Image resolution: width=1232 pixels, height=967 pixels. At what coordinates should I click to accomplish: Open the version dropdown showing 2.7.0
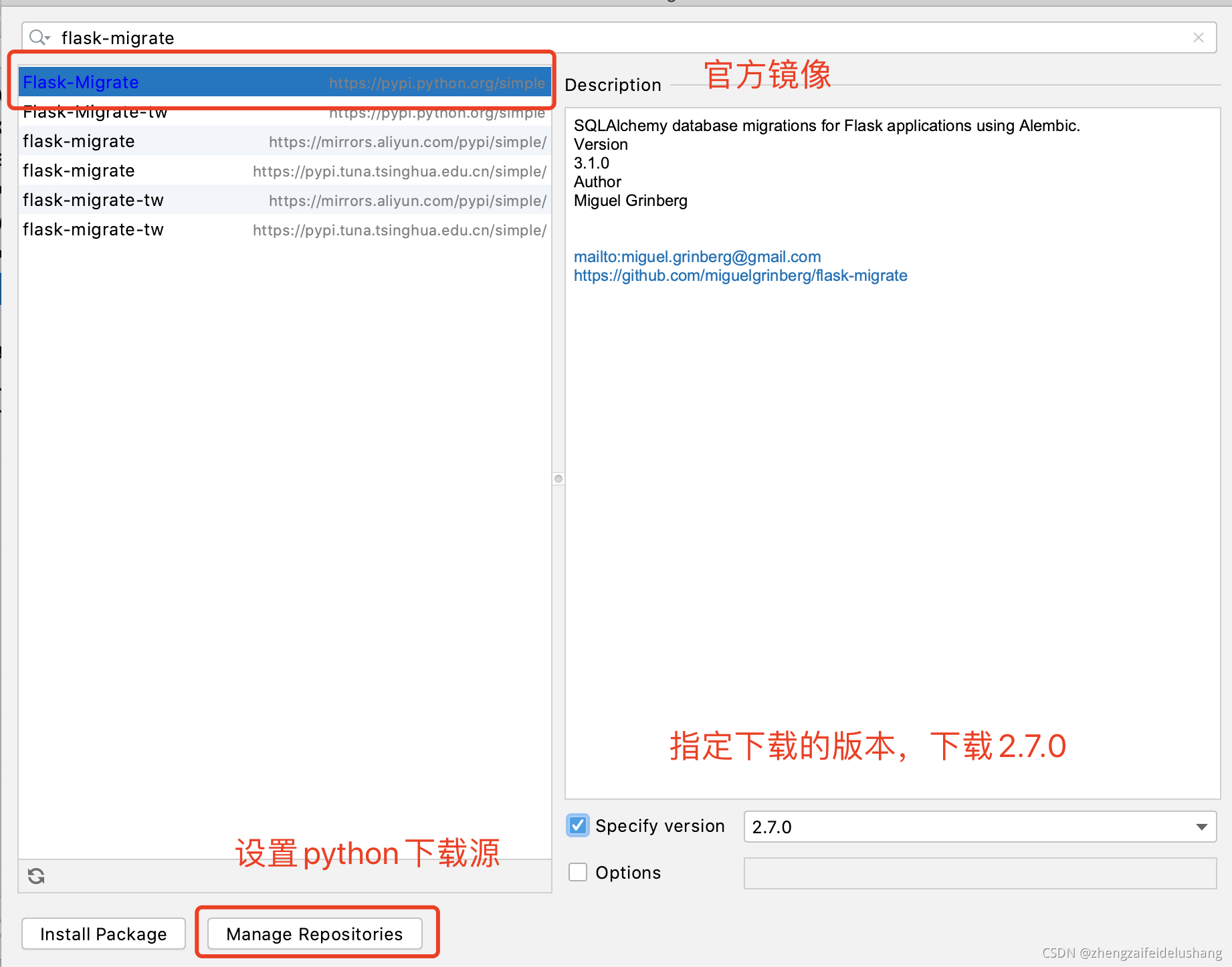(980, 827)
